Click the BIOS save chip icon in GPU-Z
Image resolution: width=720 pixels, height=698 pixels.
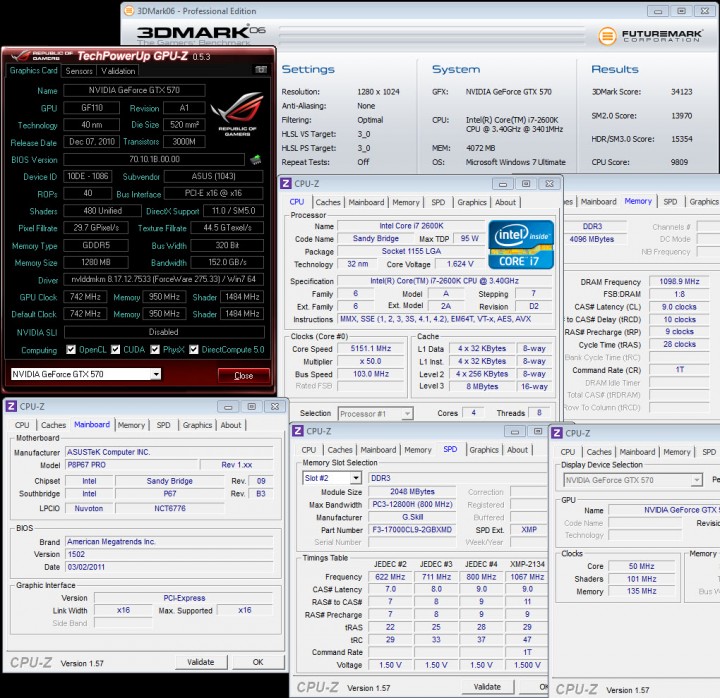[256, 160]
